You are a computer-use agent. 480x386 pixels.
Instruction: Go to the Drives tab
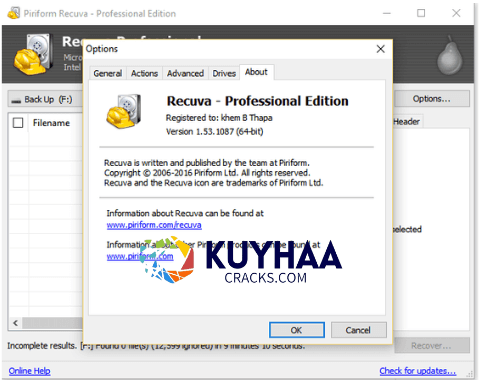coord(224,73)
